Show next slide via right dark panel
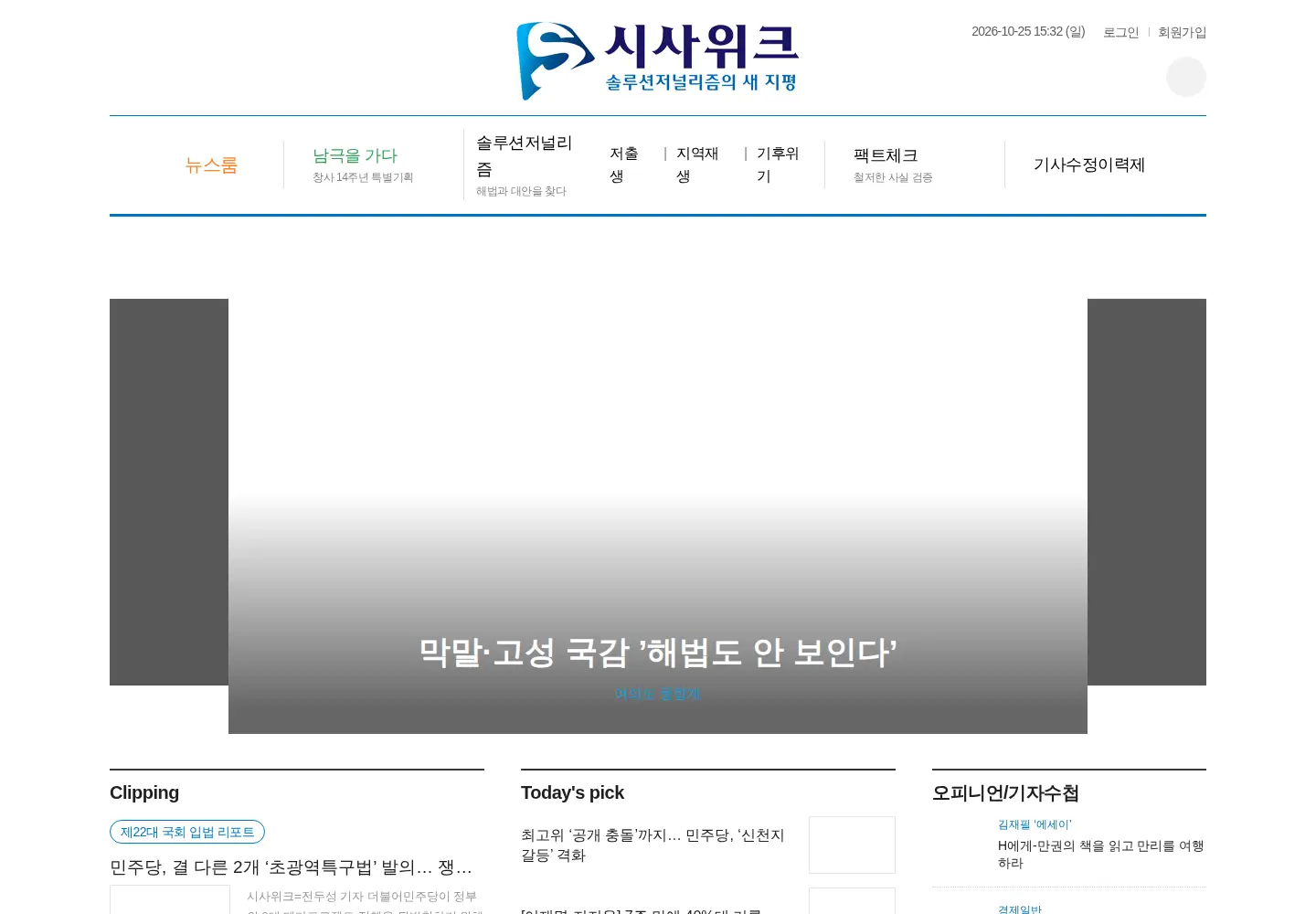Screen dimensions: 1316x914 1147,492
